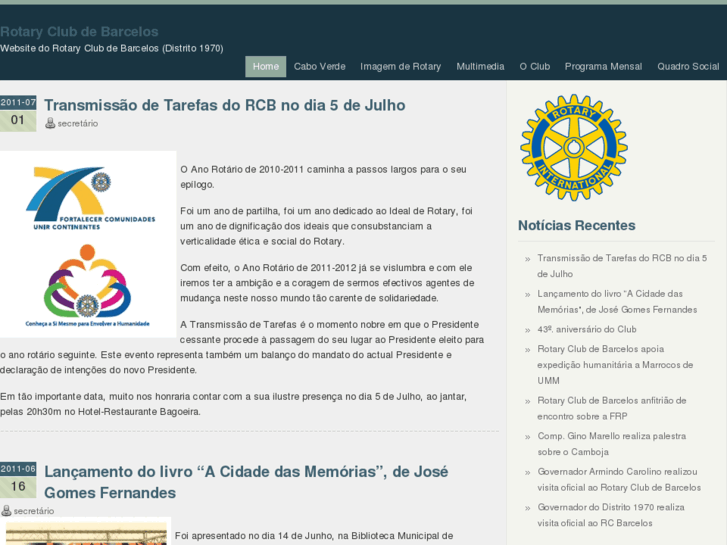Image resolution: width=727 pixels, height=545 pixels.
Task: Open the Multimedia menu item
Action: [480, 66]
